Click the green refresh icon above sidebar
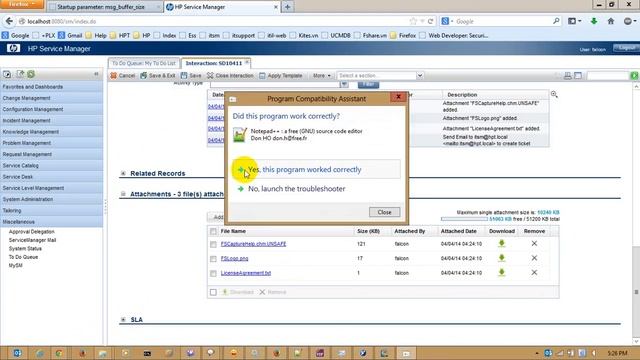Screen dimensions: 640x360 31,74
